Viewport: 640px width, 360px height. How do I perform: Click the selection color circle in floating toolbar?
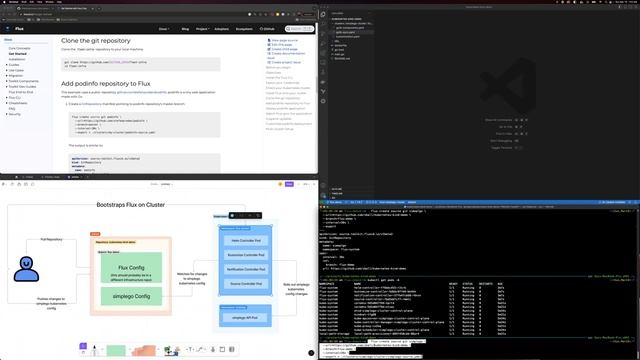tap(232, 216)
